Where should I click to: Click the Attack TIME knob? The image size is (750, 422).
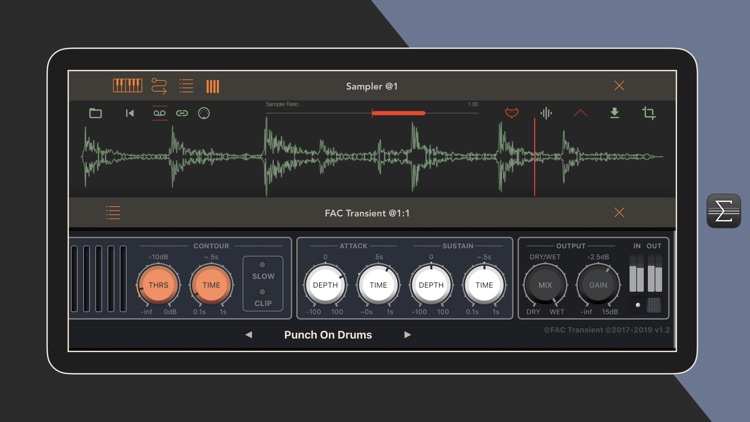coord(378,285)
